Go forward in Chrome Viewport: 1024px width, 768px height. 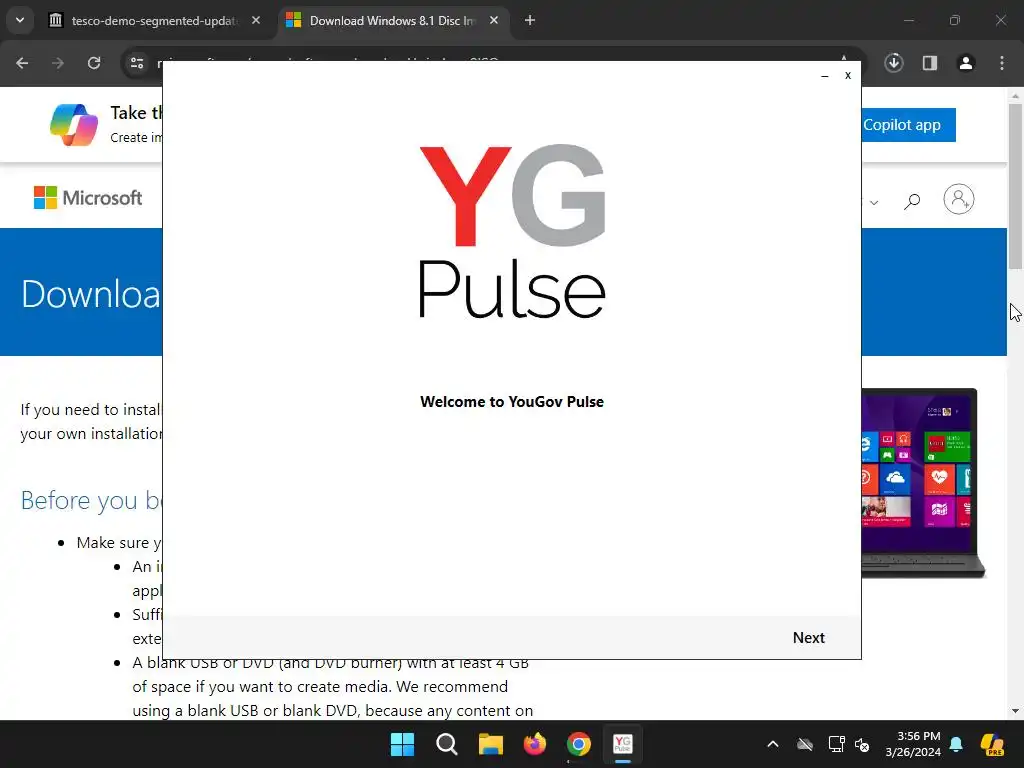[58, 63]
